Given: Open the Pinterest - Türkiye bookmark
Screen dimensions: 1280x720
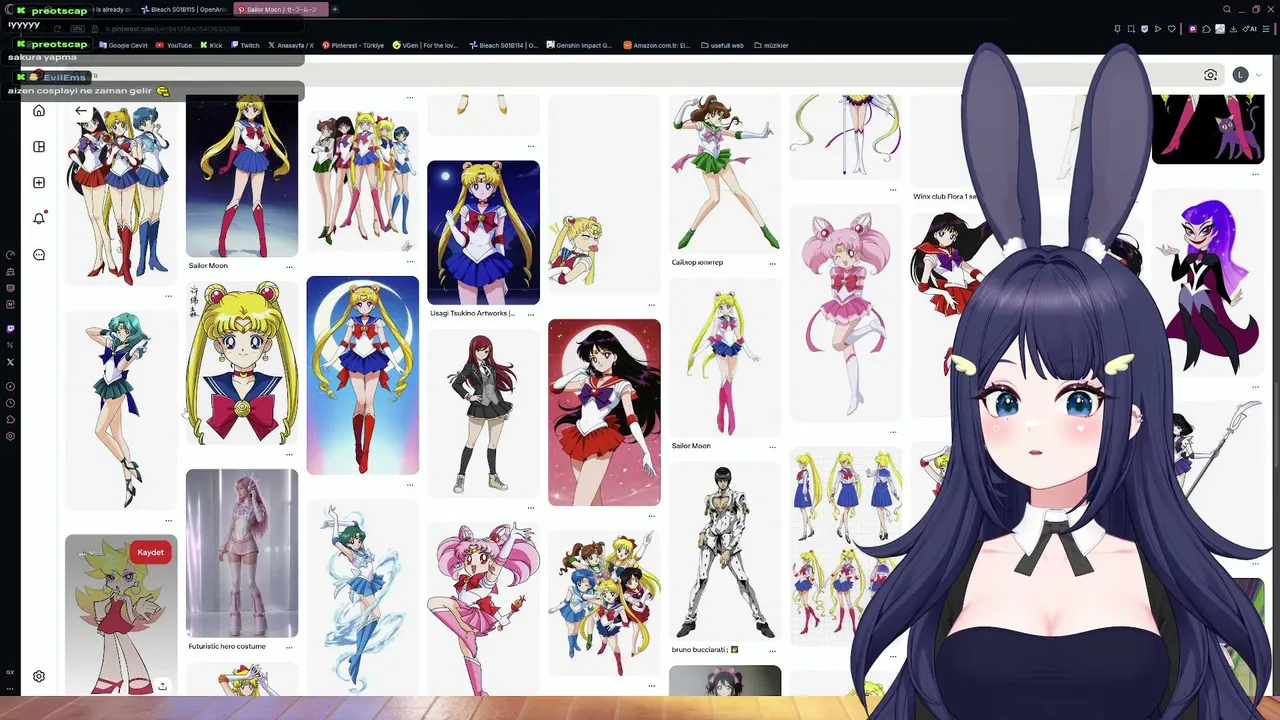Looking at the screenshot, I should point(352,45).
